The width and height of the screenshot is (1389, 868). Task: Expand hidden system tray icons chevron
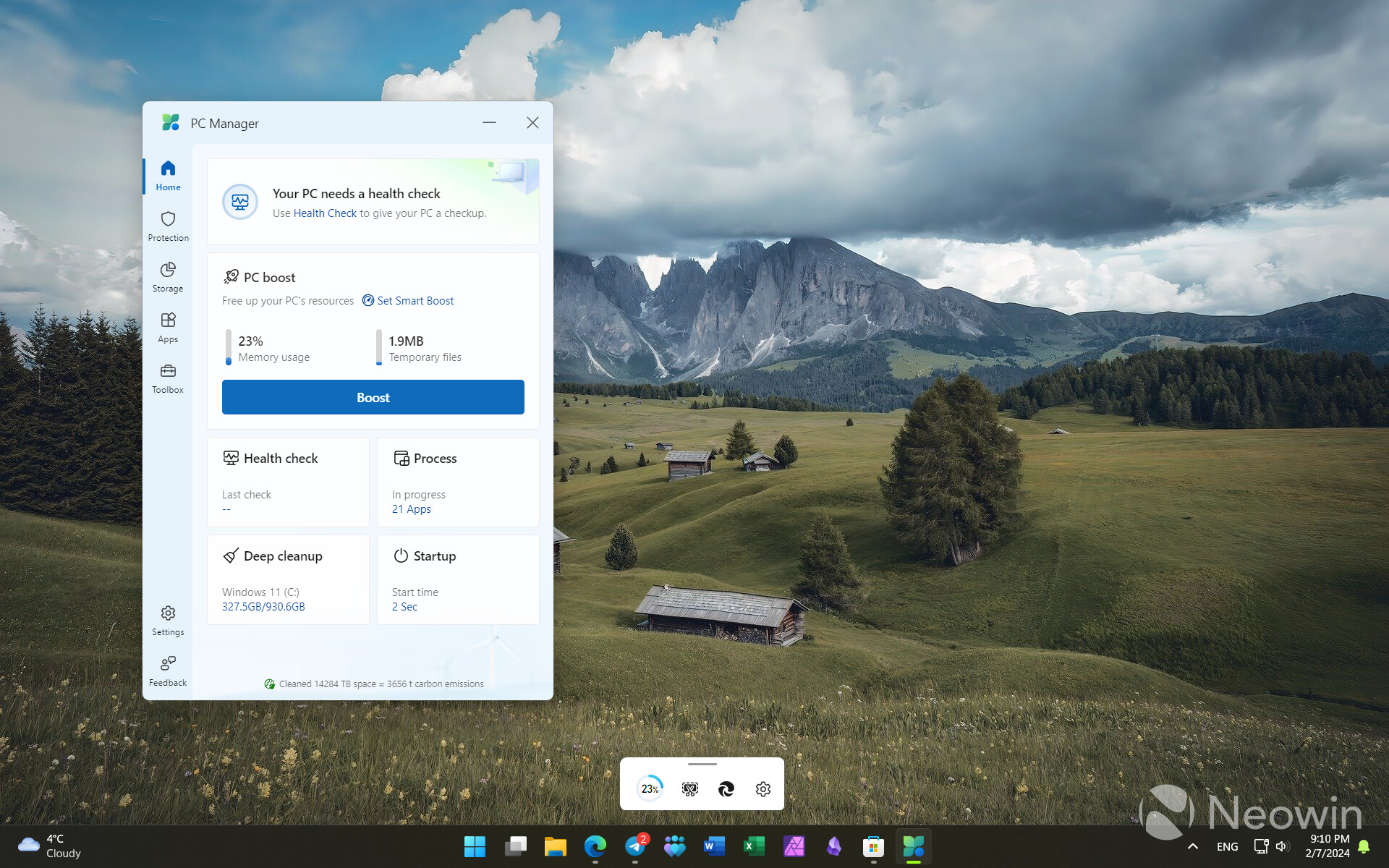click(1193, 846)
